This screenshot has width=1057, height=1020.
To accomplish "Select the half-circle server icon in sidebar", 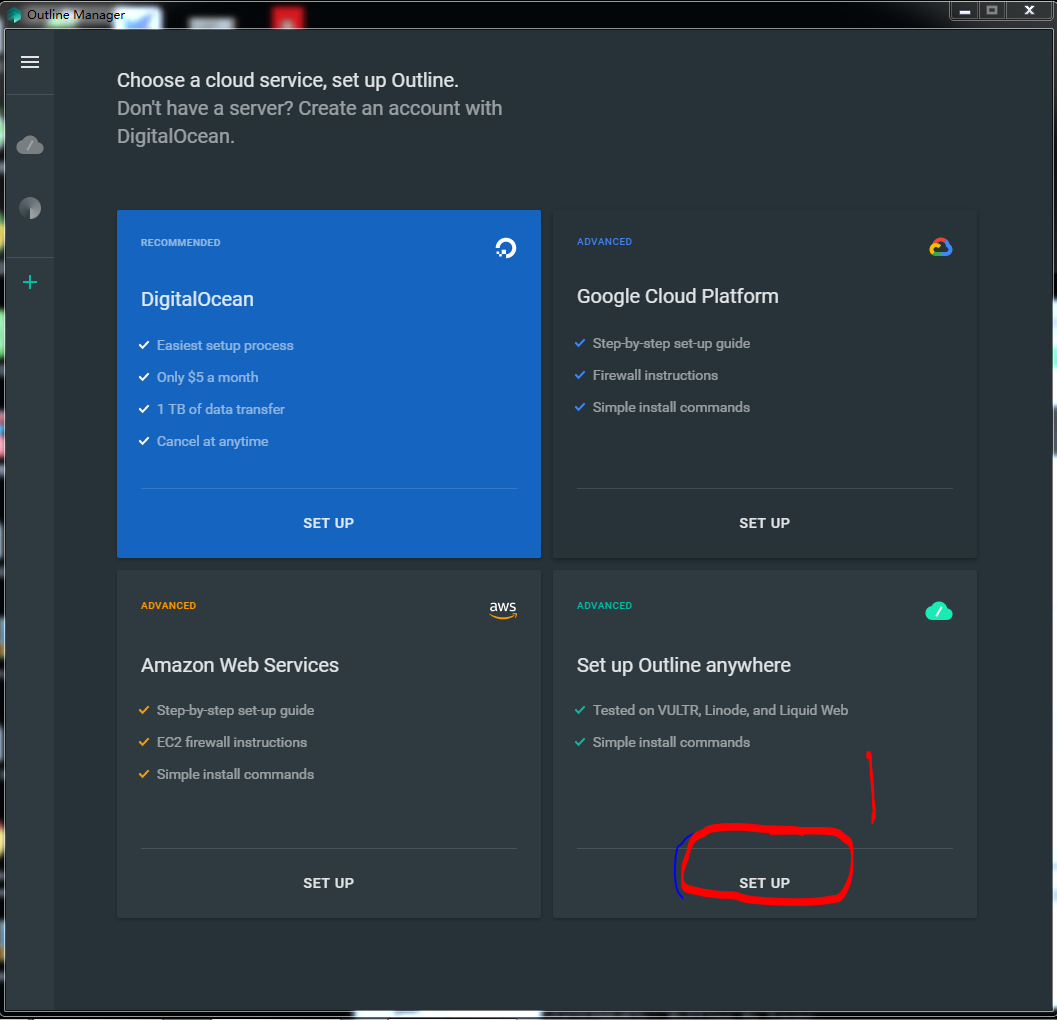I will (30, 208).
